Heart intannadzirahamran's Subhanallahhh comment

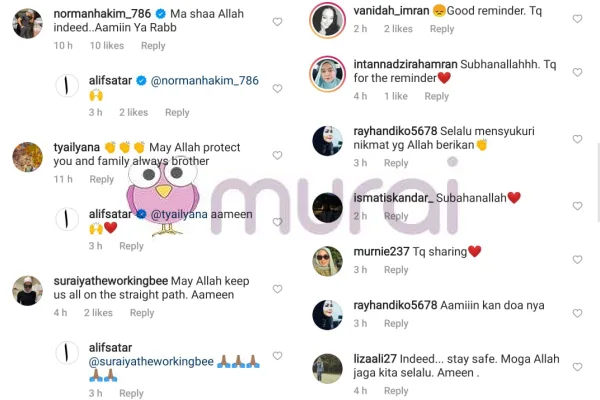pos(577,72)
